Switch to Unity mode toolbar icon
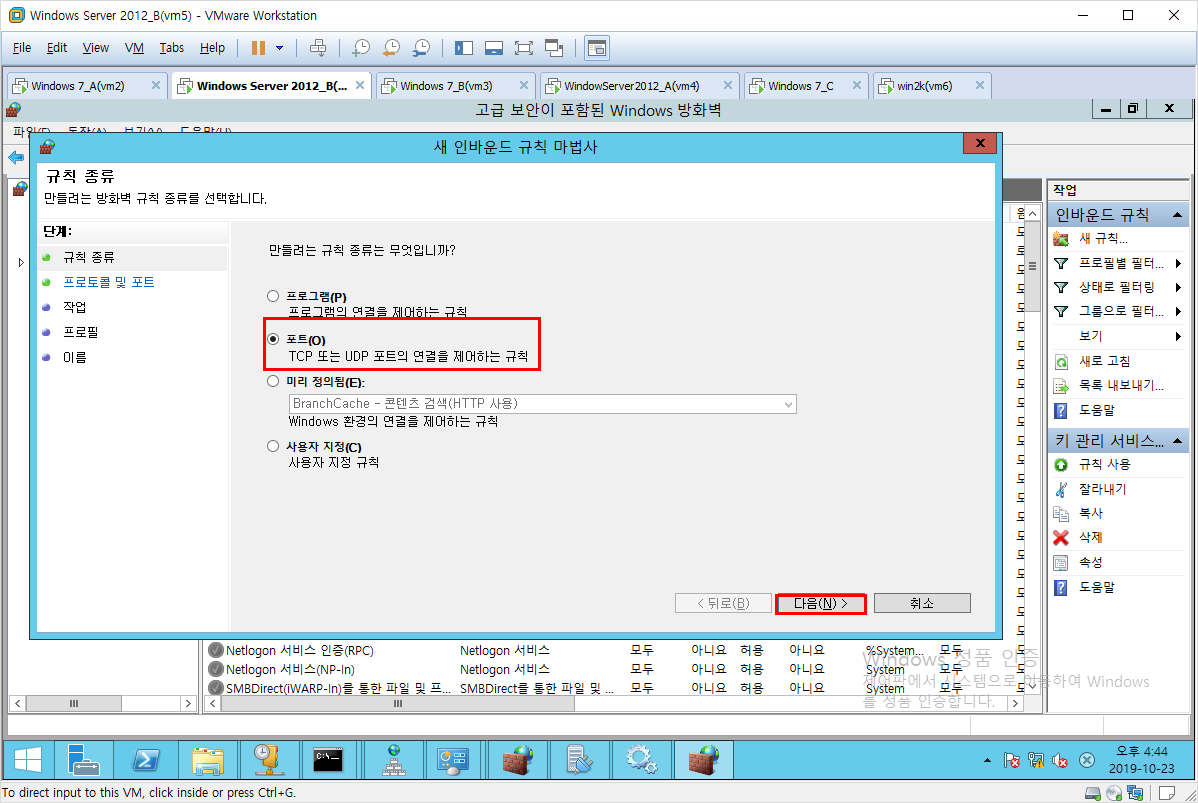Screen dimensions: 1198x803 click(x=554, y=48)
